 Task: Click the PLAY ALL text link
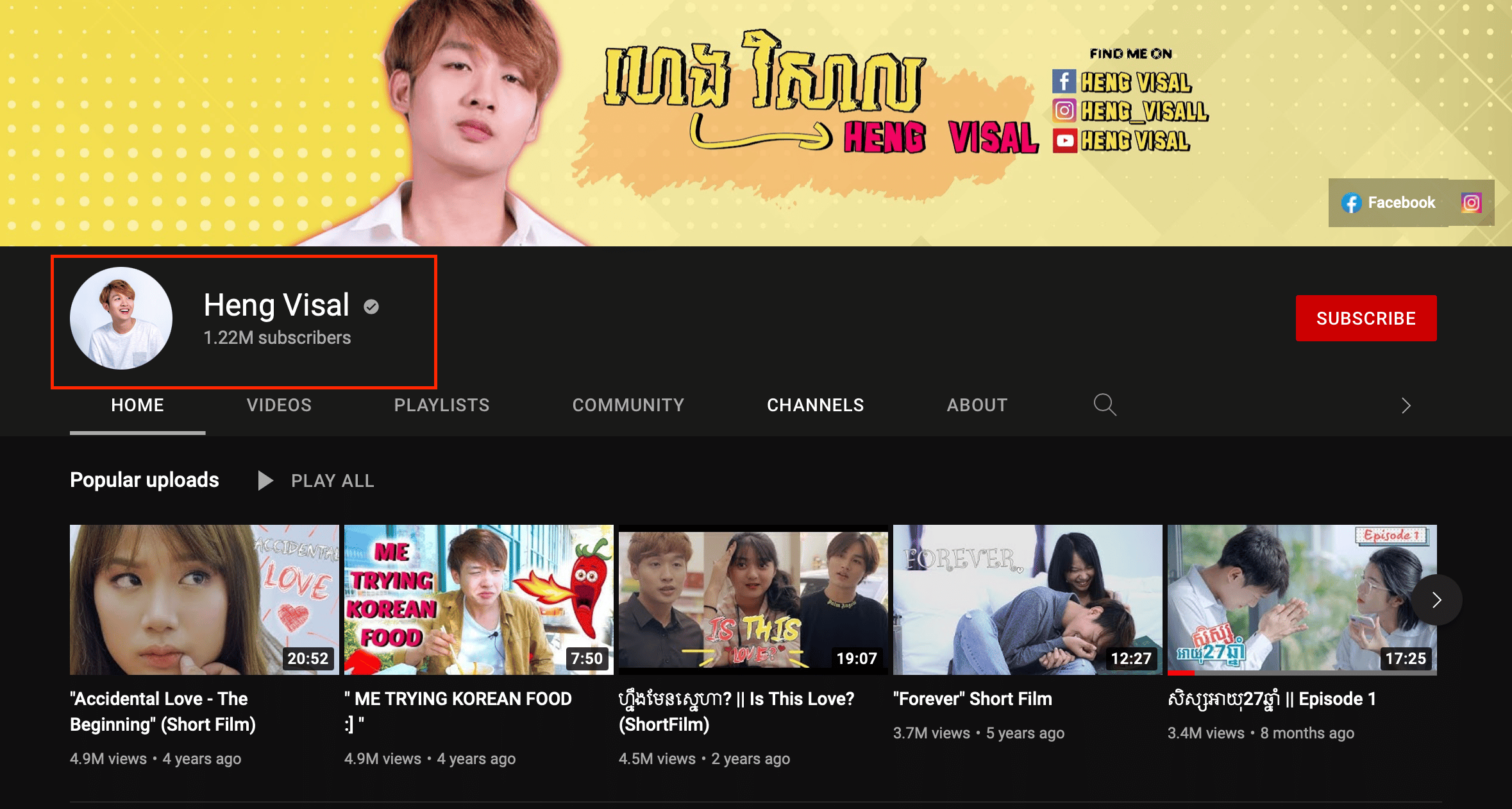[x=332, y=481]
